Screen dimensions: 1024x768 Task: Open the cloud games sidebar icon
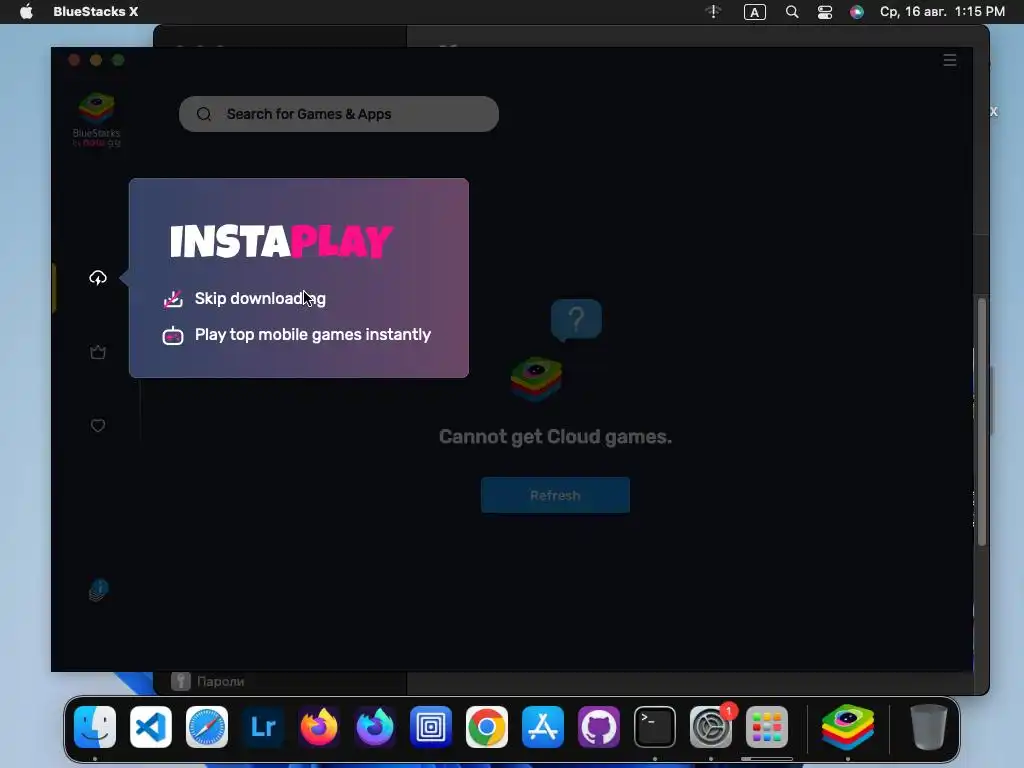pyautogui.click(x=98, y=278)
